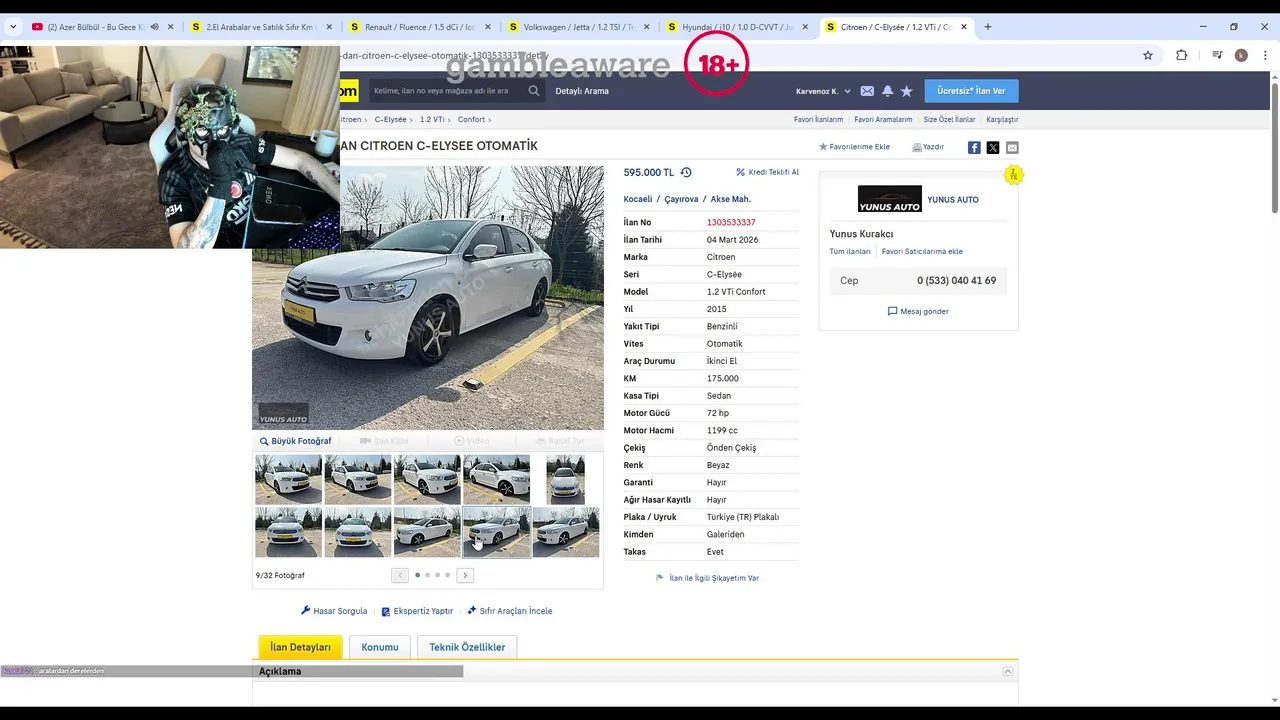Click the Yunus Auto store logo
1280x720 pixels.
pyautogui.click(x=890, y=199)
